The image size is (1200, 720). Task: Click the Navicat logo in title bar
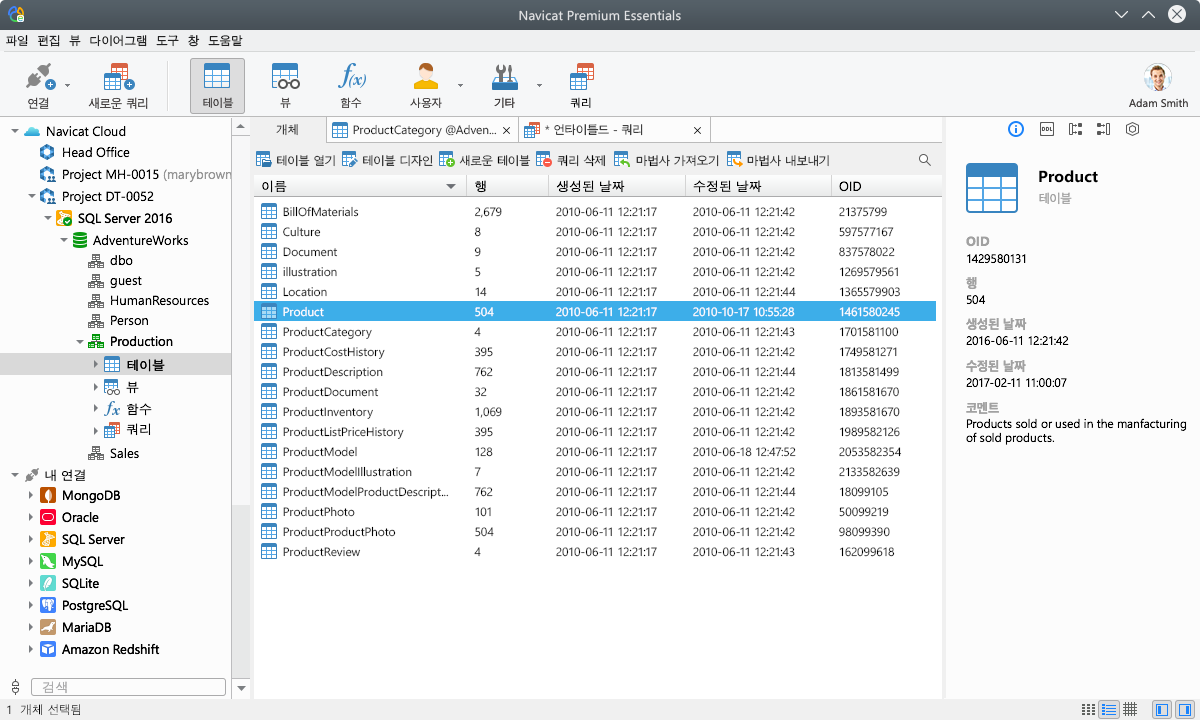[x=16, y=15]
